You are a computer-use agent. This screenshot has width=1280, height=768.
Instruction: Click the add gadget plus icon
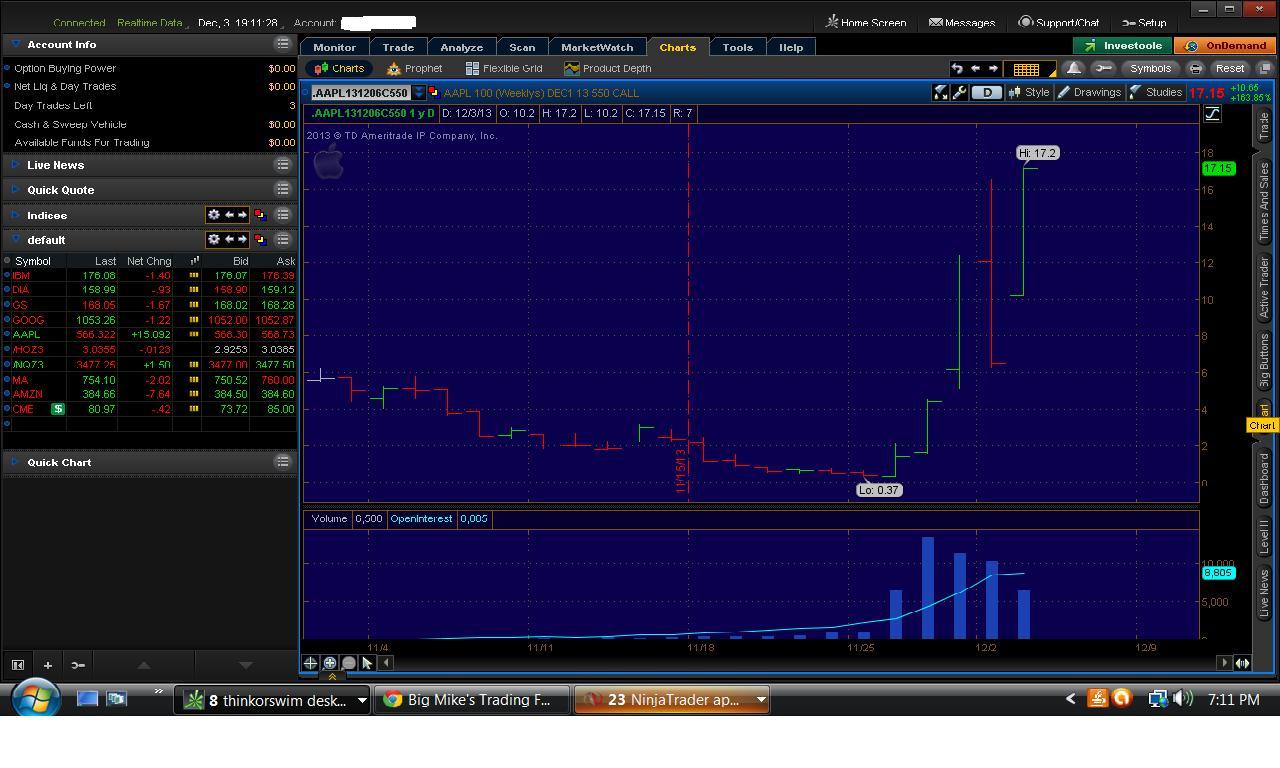(x=47, y=665)
